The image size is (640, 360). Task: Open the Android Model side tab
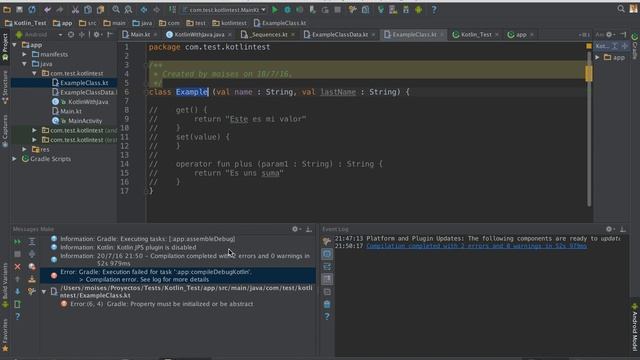pyautogui.click(x=635, y=327)
